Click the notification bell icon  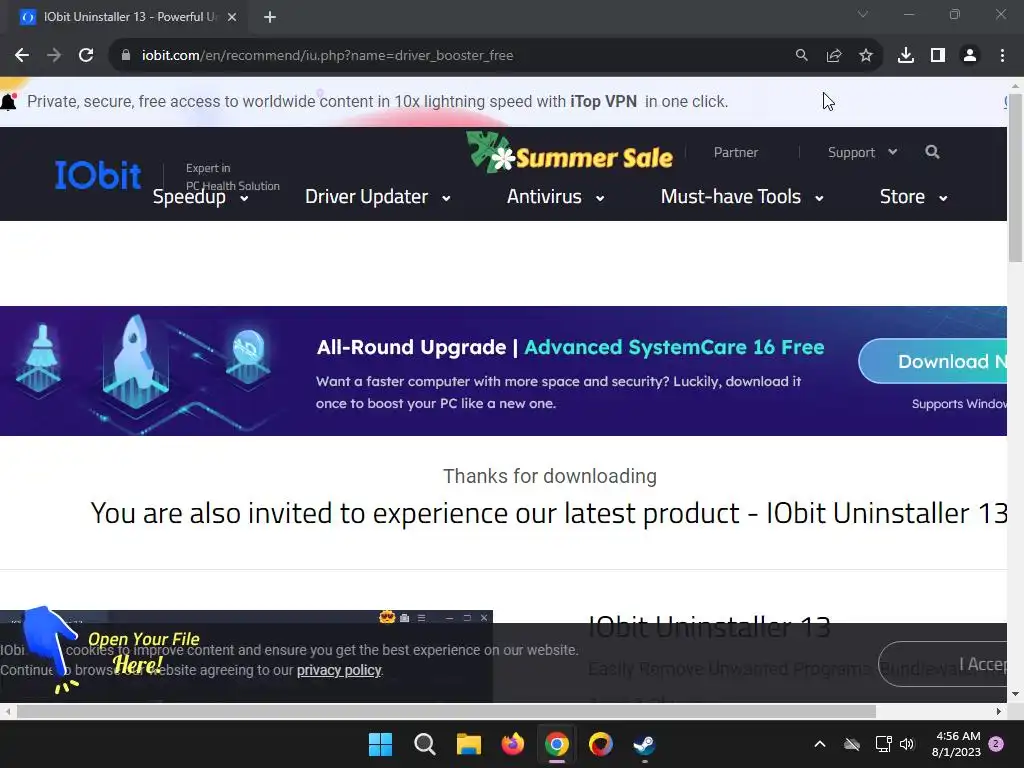point(8,102)
